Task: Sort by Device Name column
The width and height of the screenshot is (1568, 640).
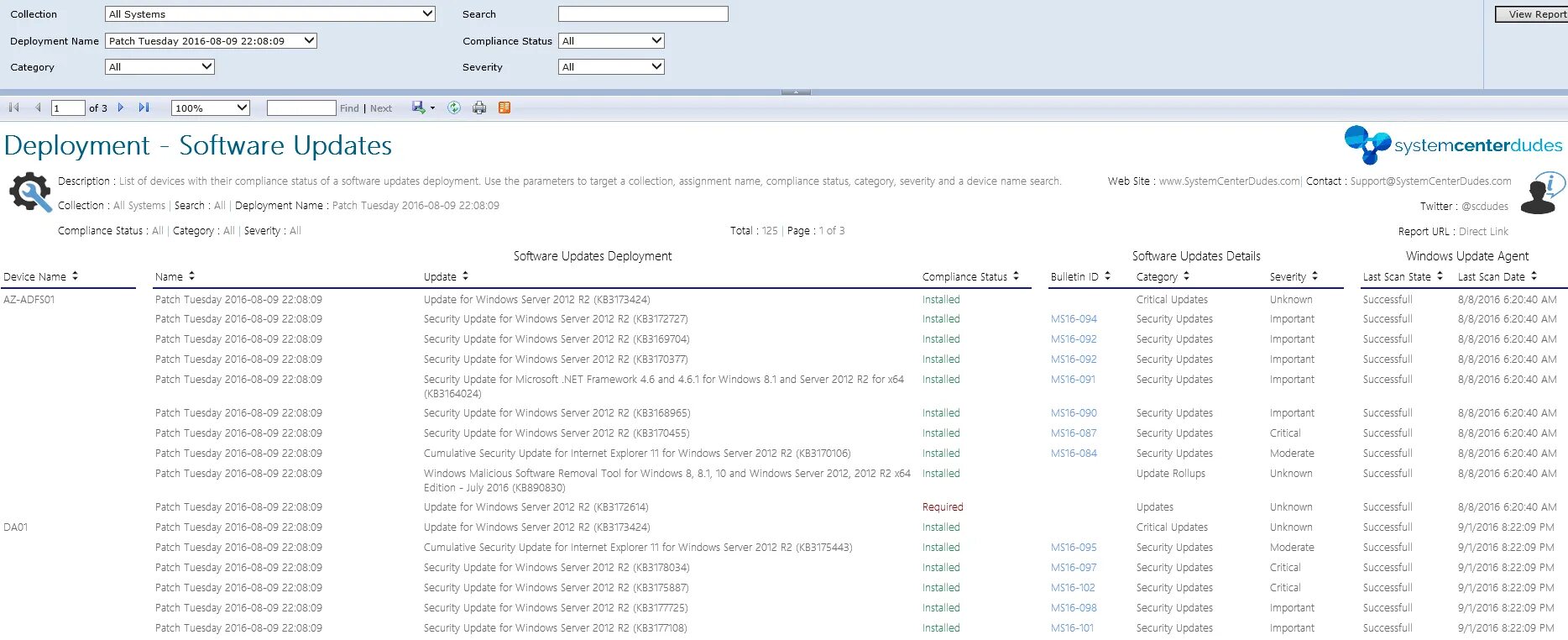Action: click(x=75, y=275)
